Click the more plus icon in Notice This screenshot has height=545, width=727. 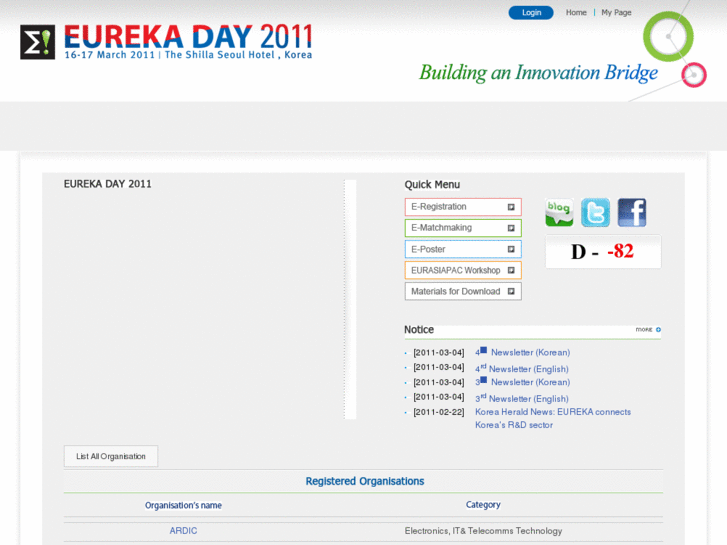pos(658,329)
